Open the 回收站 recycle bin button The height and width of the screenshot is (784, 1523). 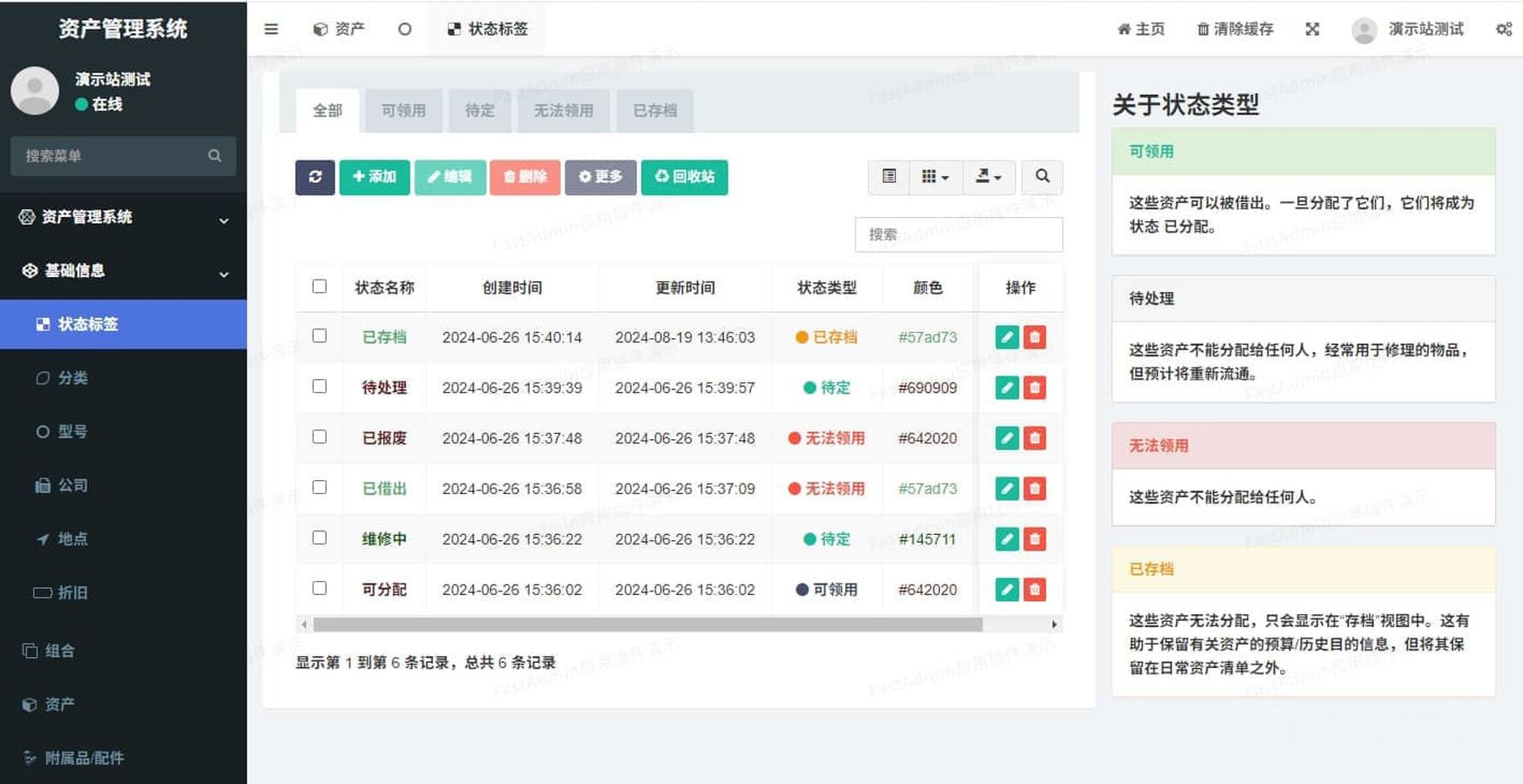click(x=684, y=177)
